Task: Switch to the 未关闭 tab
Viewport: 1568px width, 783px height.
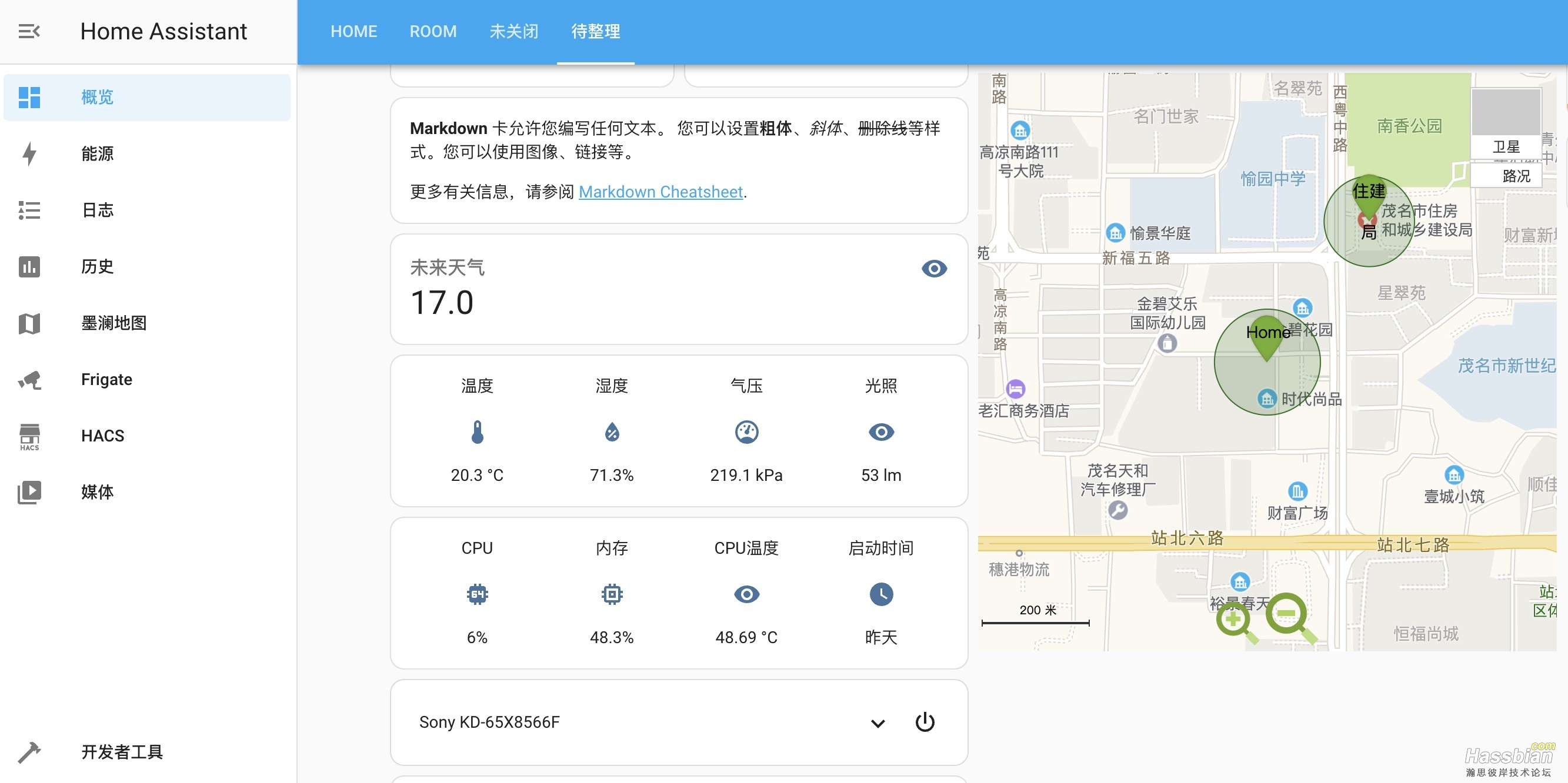Action: click(x=513, y=32)
